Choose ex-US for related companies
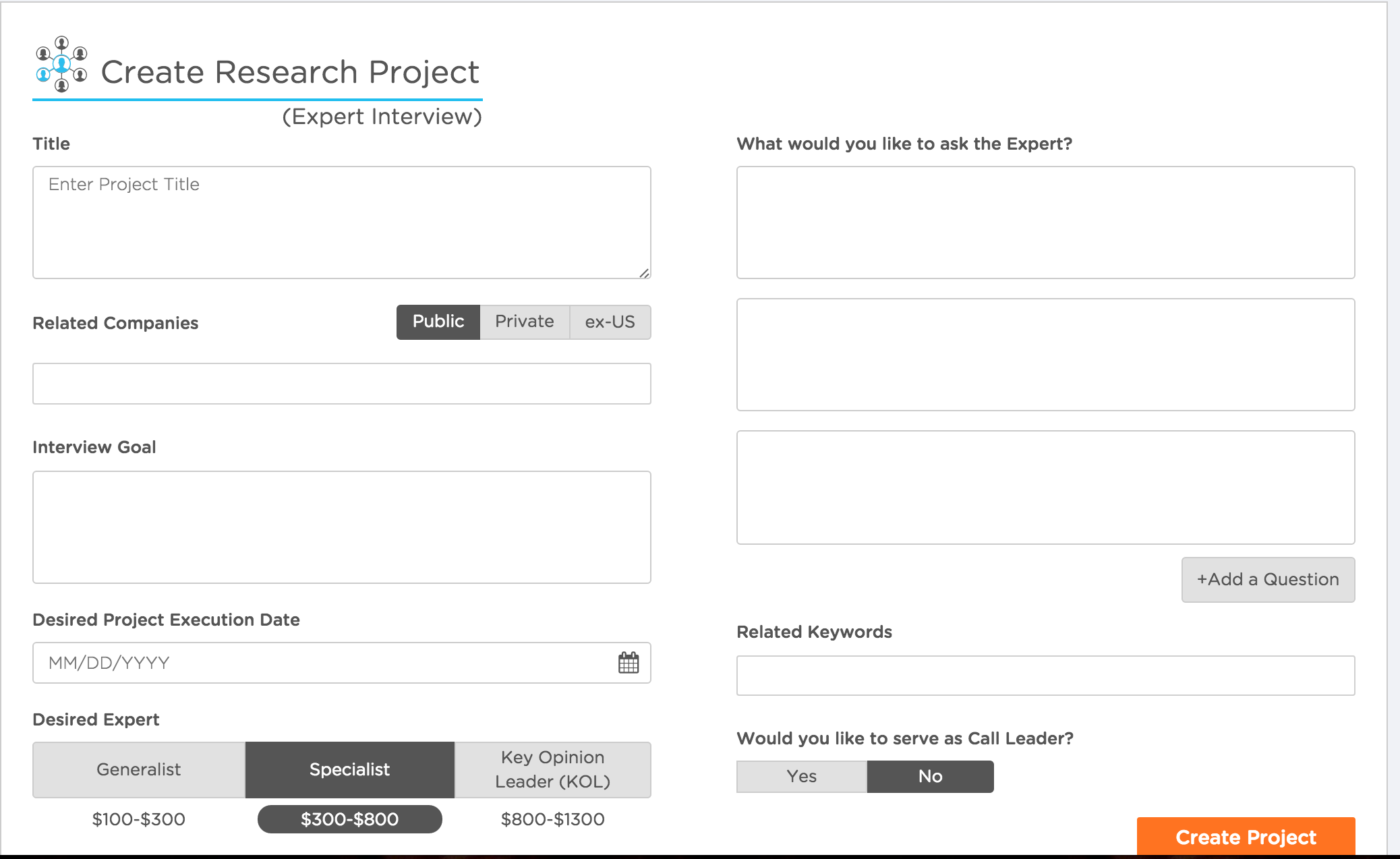This screenshot has height=859, width=1400. coord(609,322)
